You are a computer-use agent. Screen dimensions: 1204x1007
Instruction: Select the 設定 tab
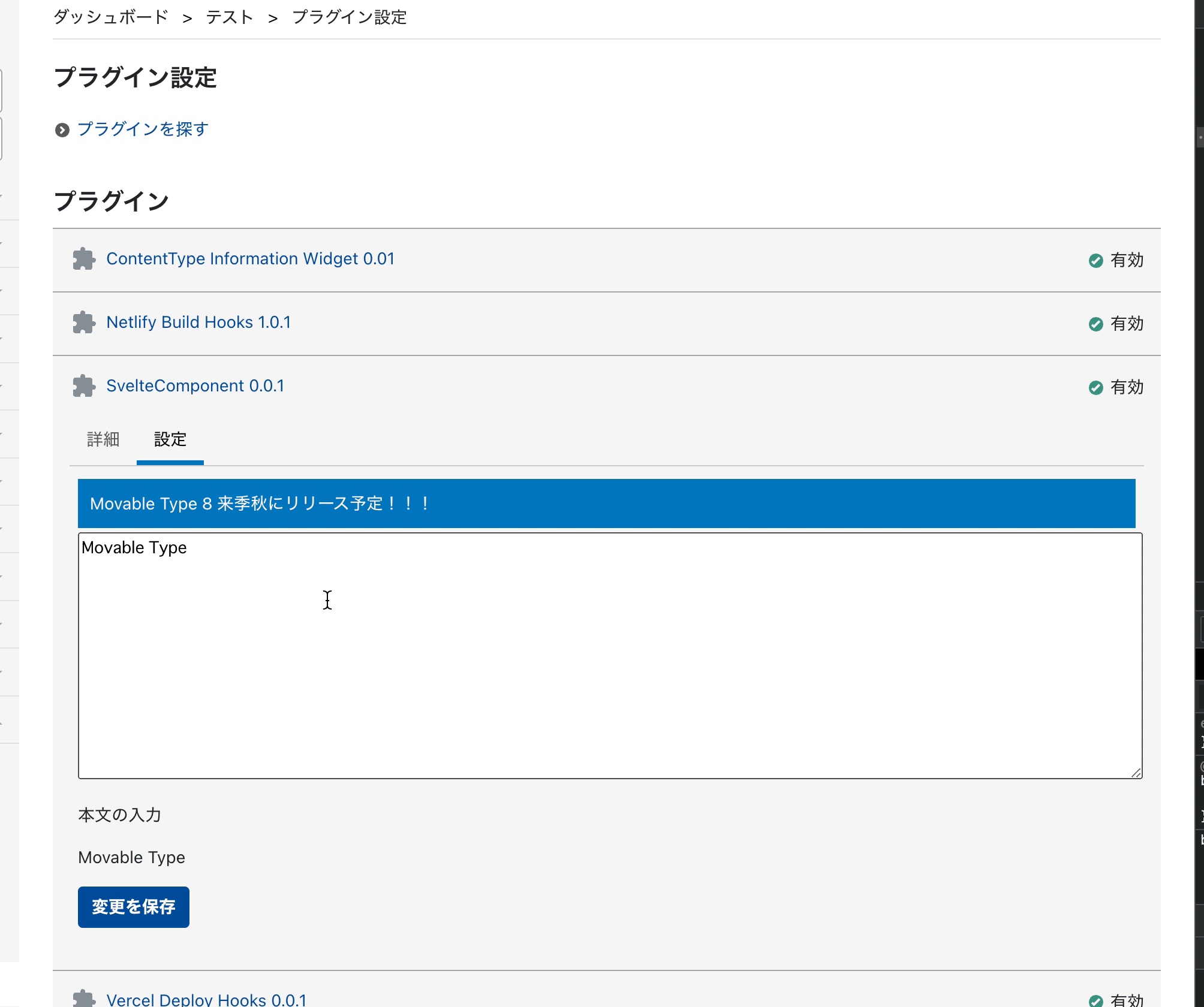tap(170, 439)
